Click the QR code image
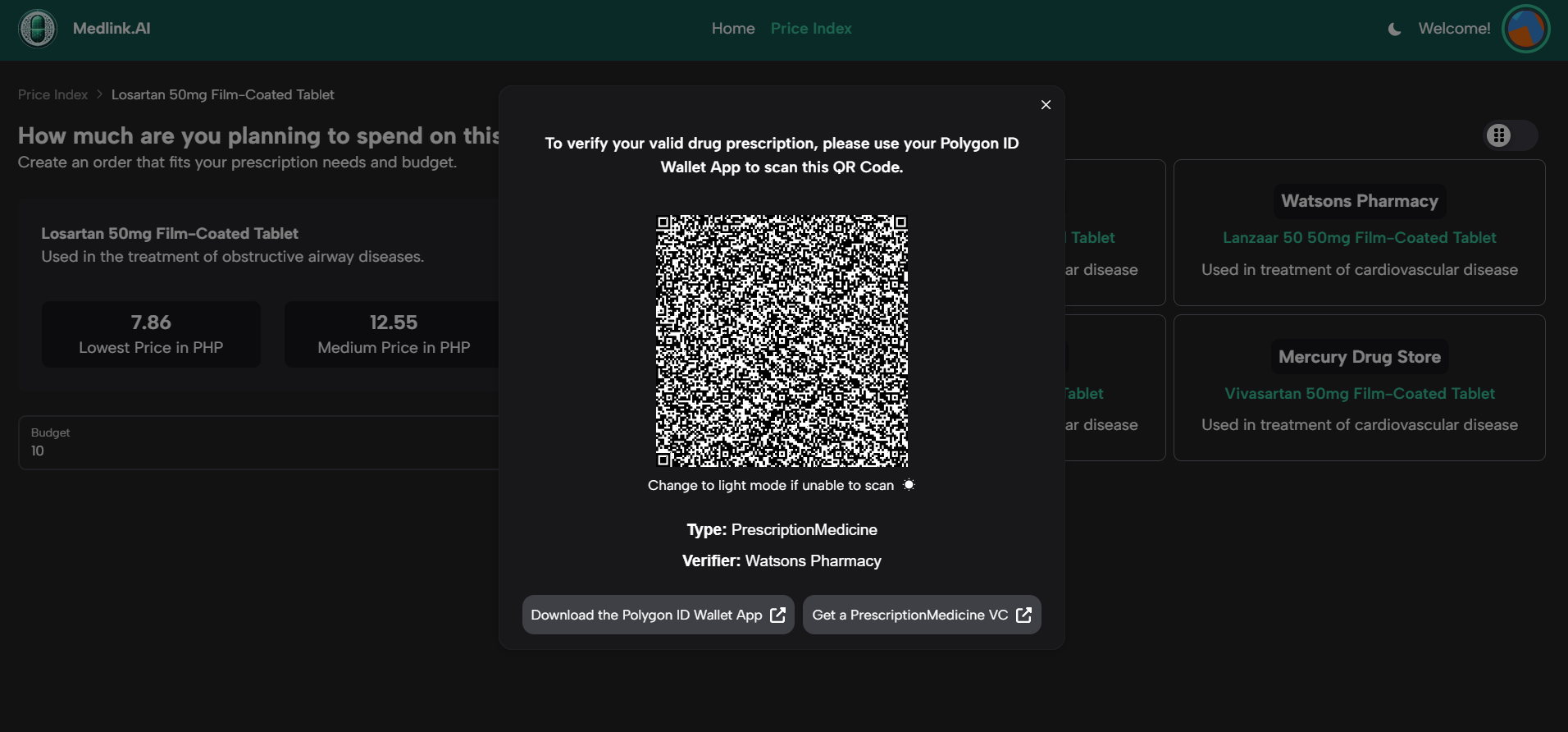This screenshot has width=1568, height=732. click(x=782, y=341)
